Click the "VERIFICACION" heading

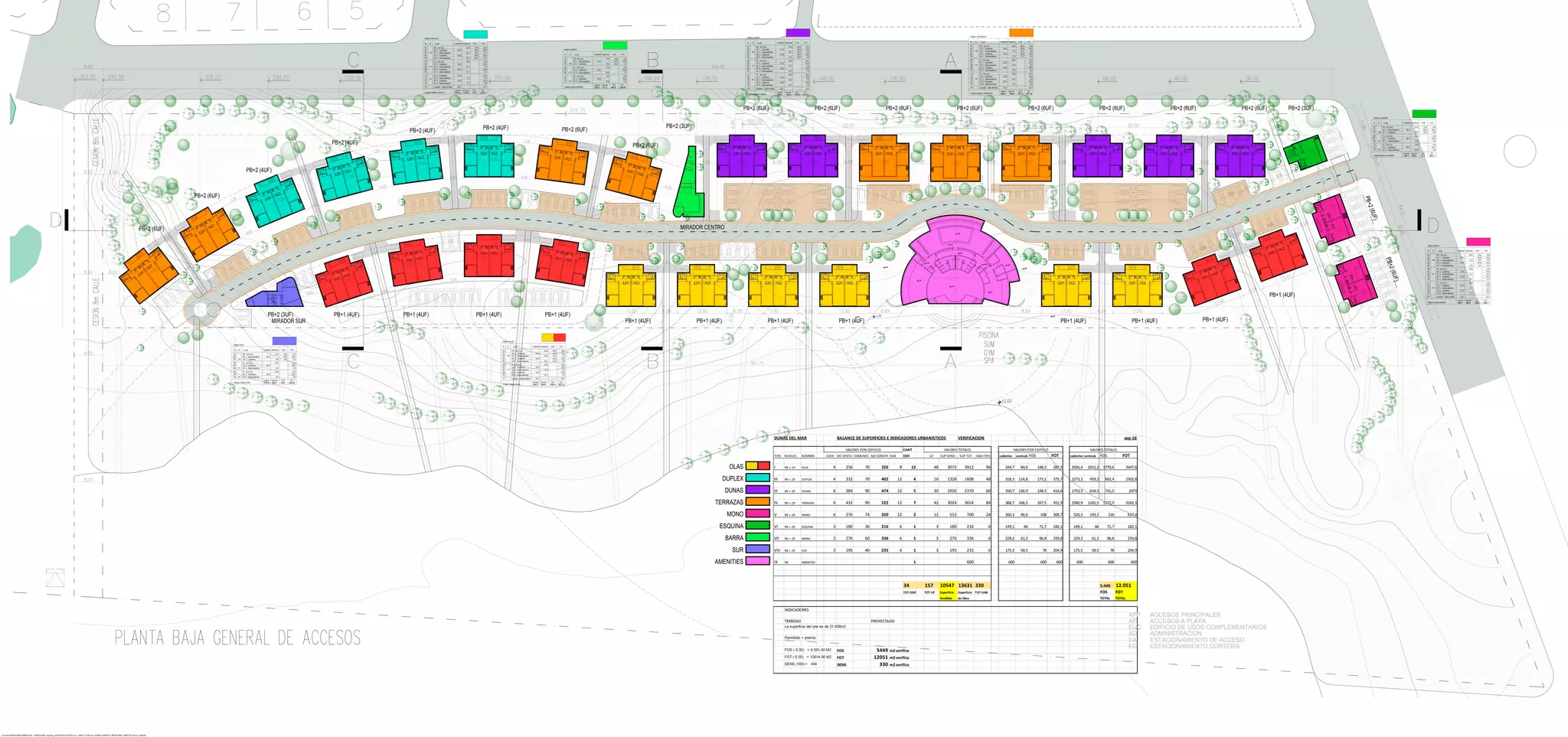coord(971,439)
